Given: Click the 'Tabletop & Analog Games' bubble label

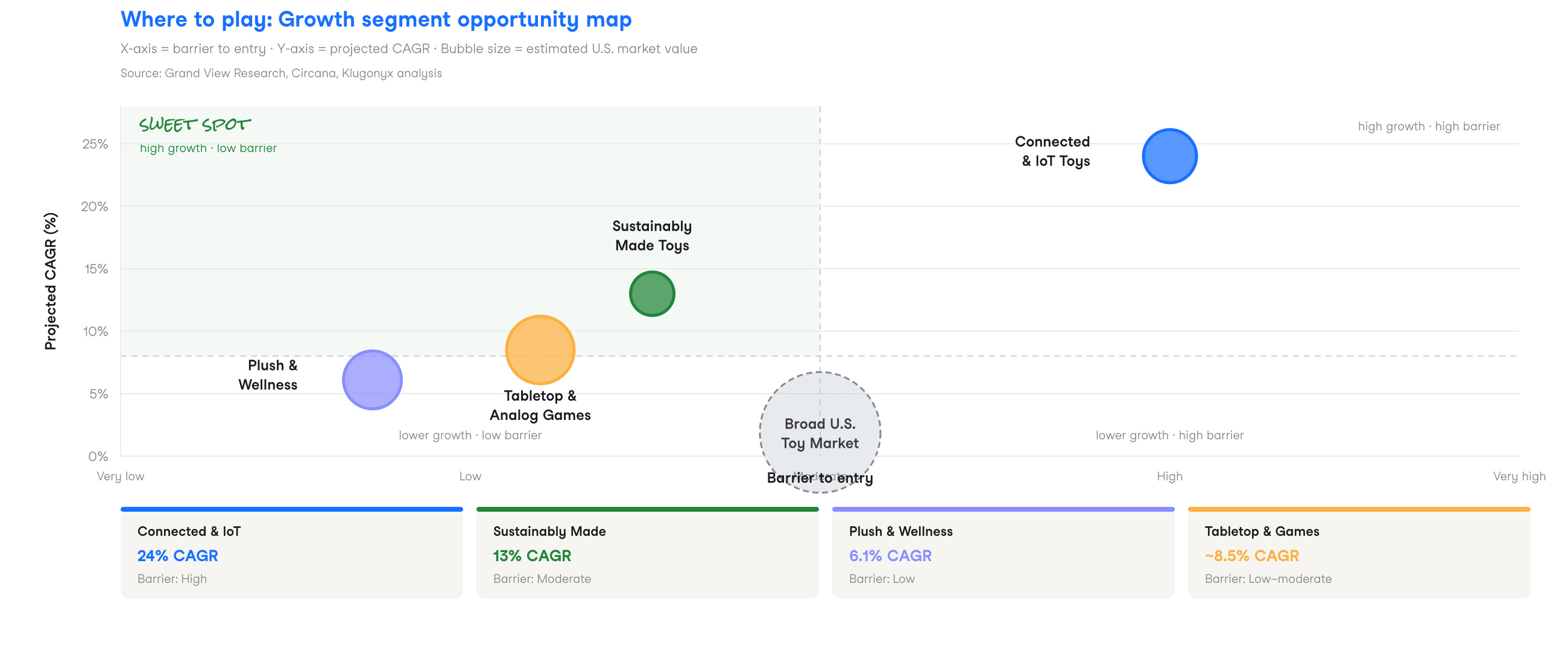Looking at the screenshot, I should coord(540,405).
